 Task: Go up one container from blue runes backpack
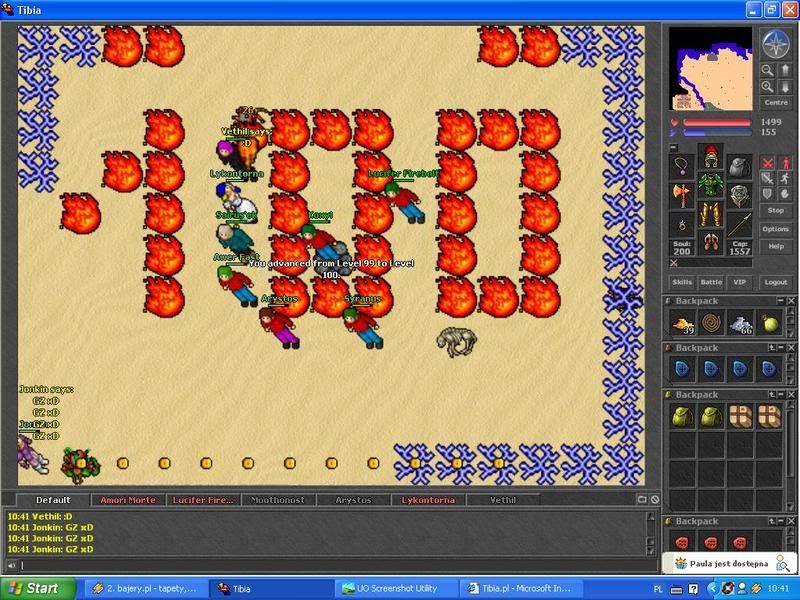(x=772, y=347)
